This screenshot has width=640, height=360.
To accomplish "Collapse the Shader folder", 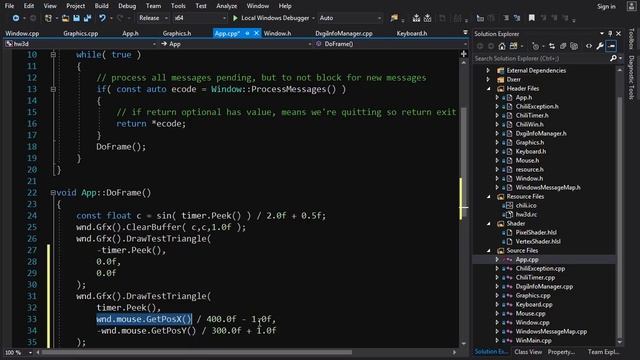I will 489,224.
